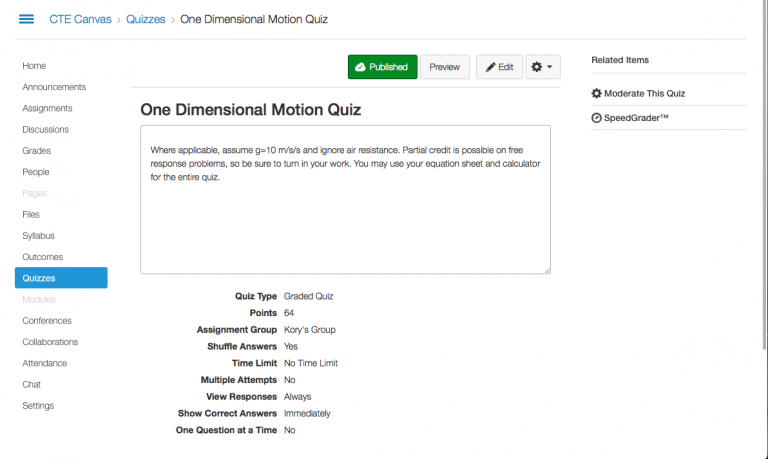This screenshot has width=768, height=459.
Task: Click the Edit pencil button
Action: (x=499, y=67)
